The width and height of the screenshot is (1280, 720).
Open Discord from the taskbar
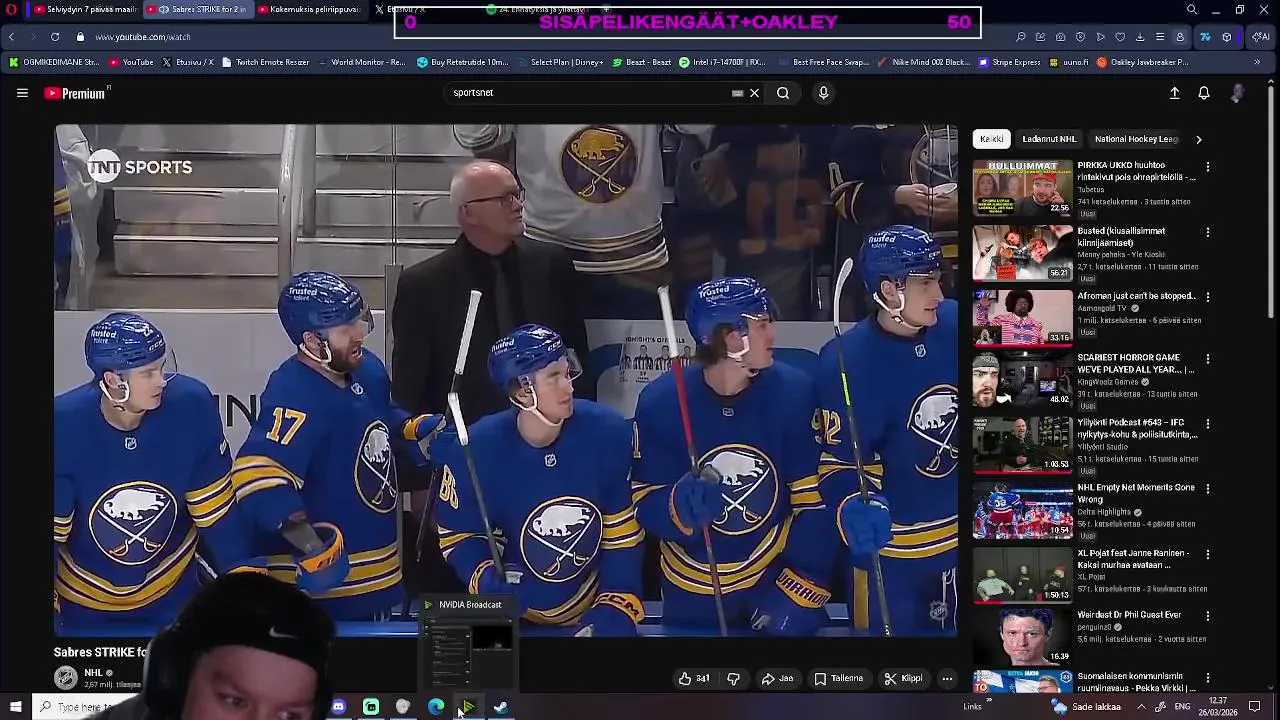tap(339, 707)
